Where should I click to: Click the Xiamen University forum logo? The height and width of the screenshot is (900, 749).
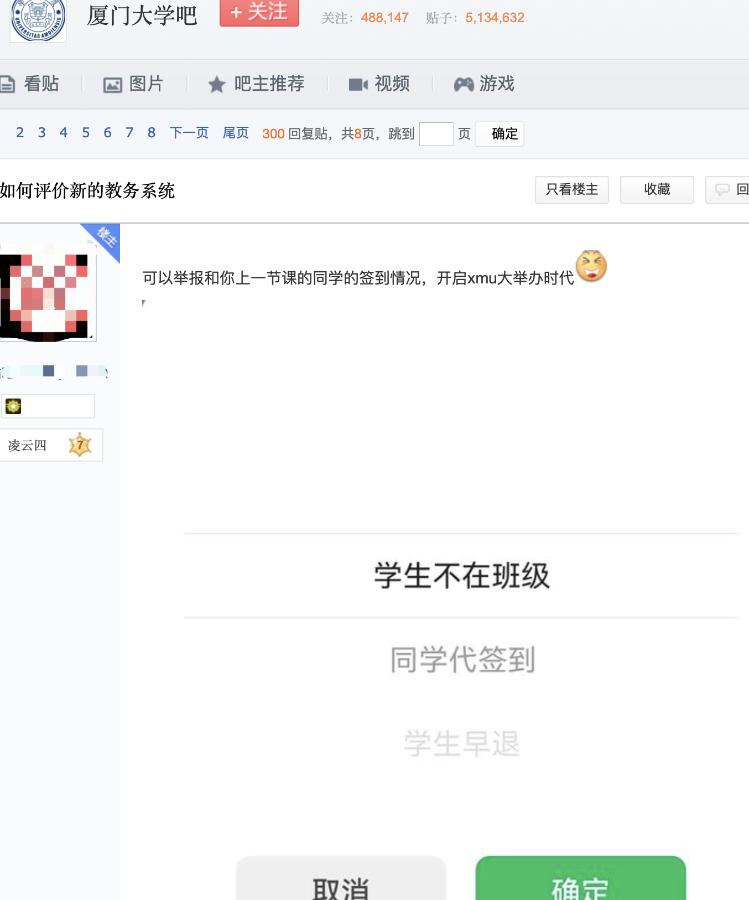(x=38, y=20)
